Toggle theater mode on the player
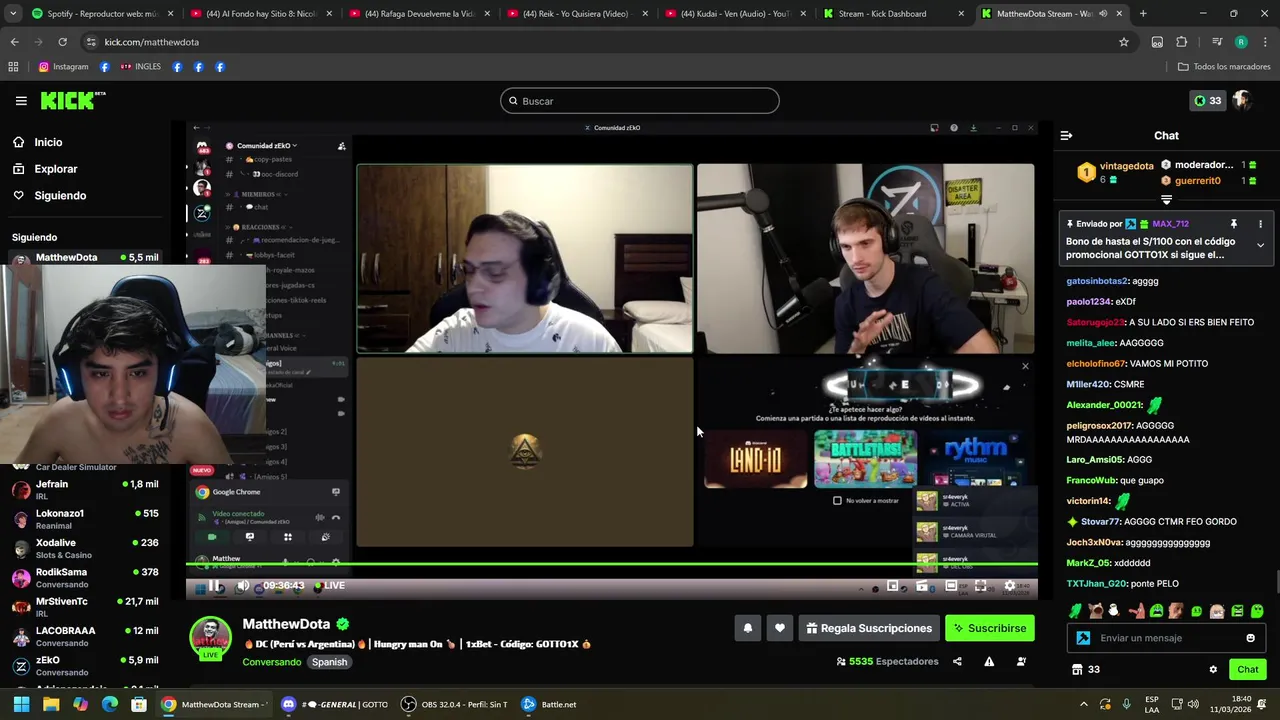 coord(951,586)
